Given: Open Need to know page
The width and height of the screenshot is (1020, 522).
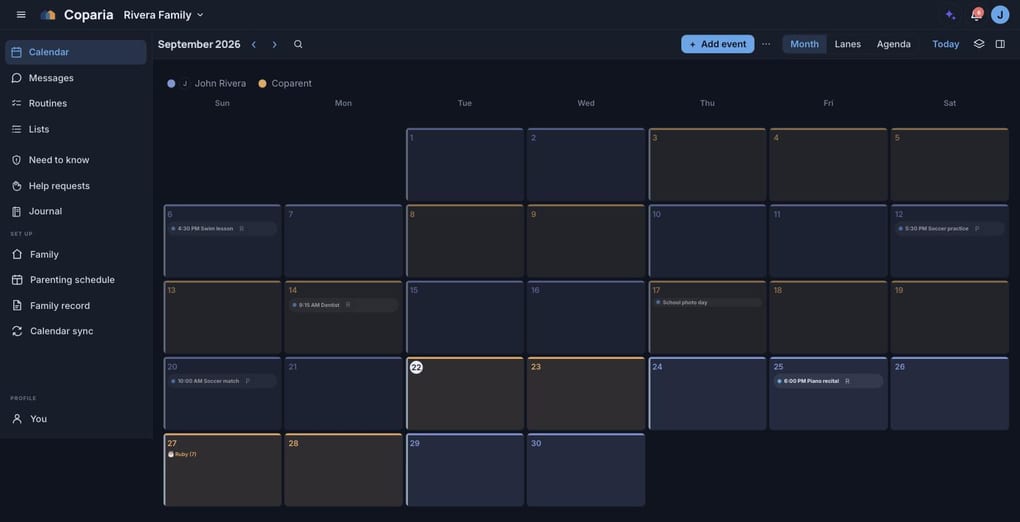Looking at the screenshot, I should click(75, 160).
